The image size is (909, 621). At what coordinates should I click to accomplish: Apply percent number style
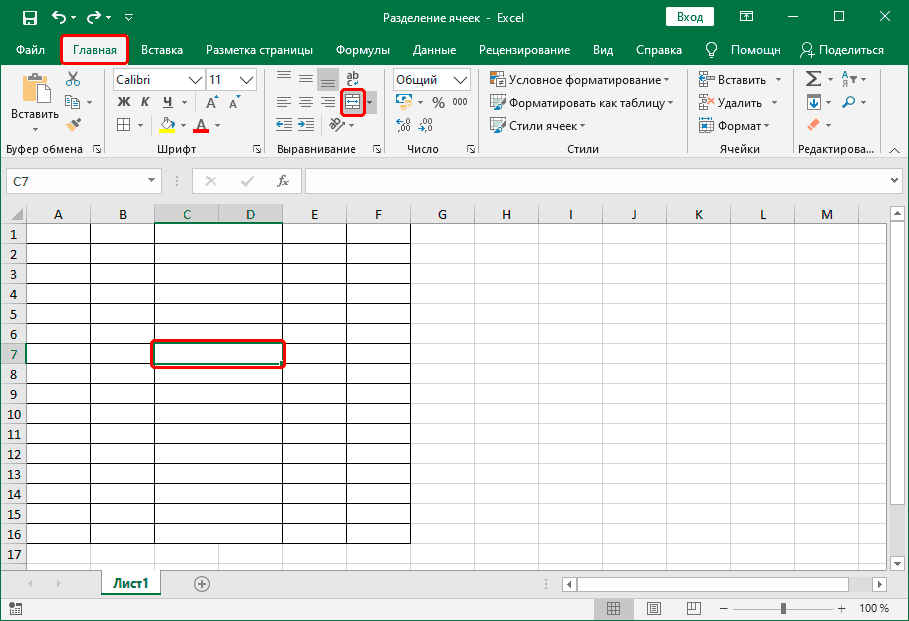(437, 101)
